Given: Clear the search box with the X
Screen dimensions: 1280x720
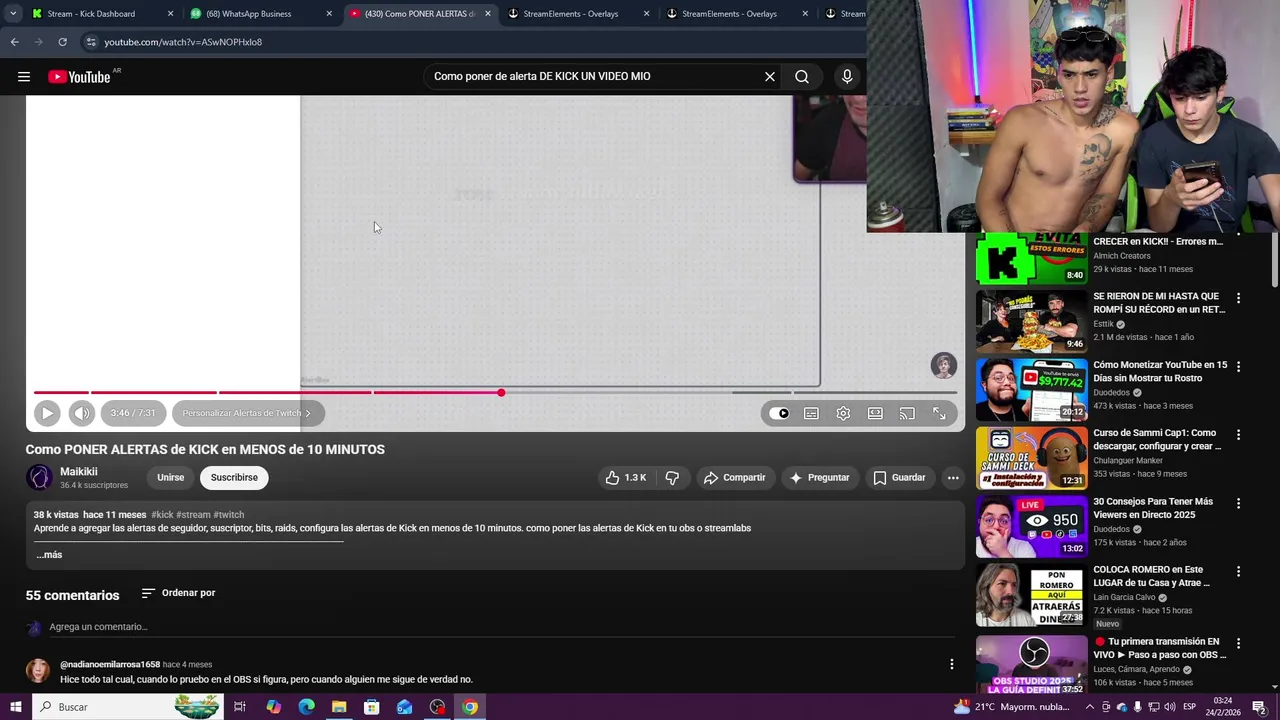Looking at the screenshot, I should point(770,77).
